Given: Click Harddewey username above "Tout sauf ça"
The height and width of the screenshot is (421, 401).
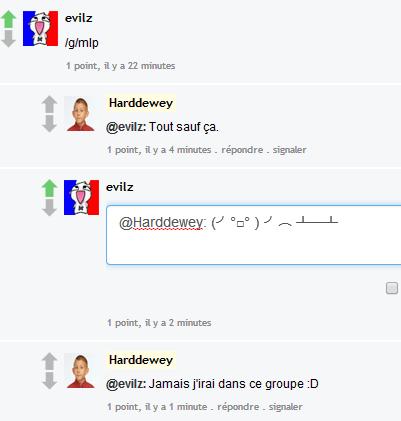Looking at the screenshot, I should (141, 103).
